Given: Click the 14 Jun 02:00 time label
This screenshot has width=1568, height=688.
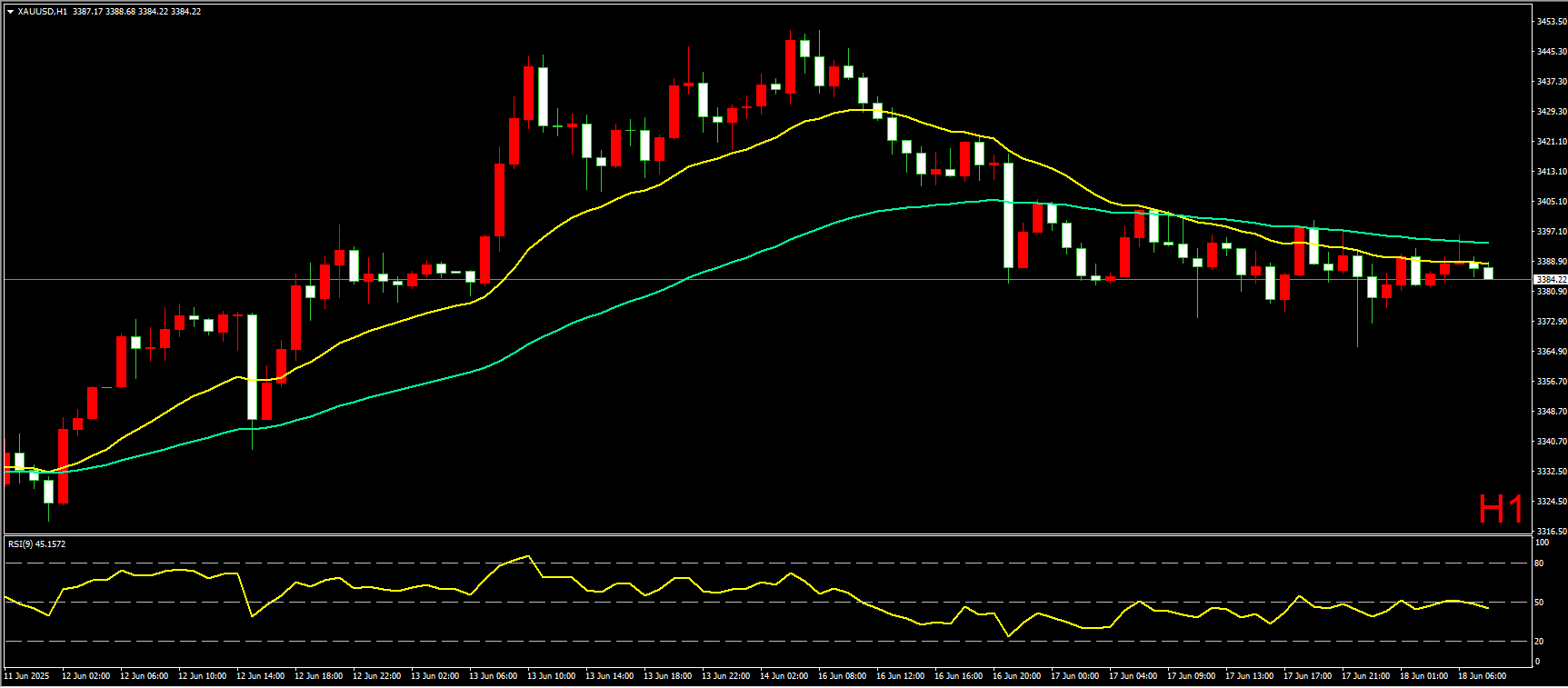Looking at the screenshot, I should tap(784, 675).
